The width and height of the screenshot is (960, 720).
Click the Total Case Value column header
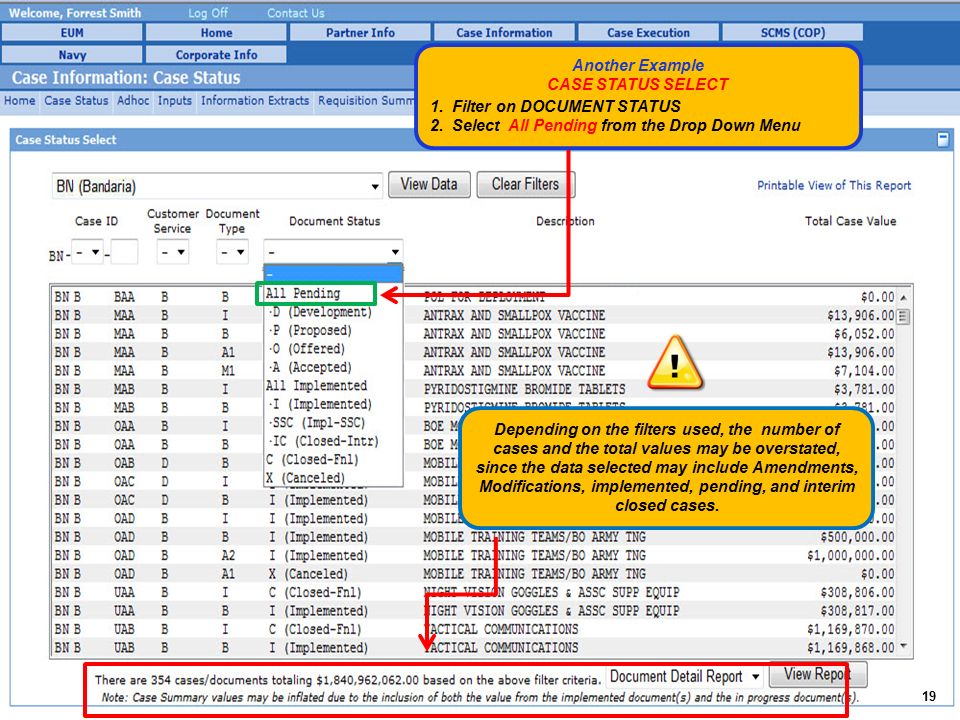850,221
